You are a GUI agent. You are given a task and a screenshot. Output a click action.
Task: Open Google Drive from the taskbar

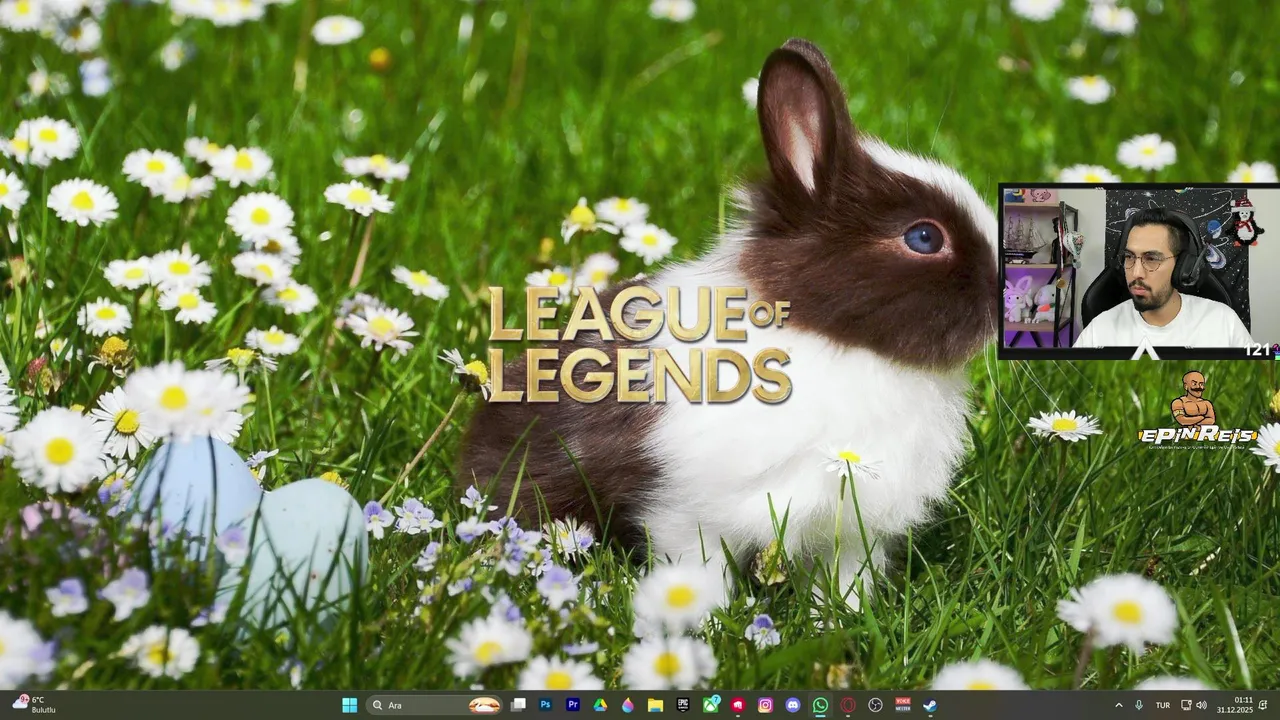click(x=600, y=705)
